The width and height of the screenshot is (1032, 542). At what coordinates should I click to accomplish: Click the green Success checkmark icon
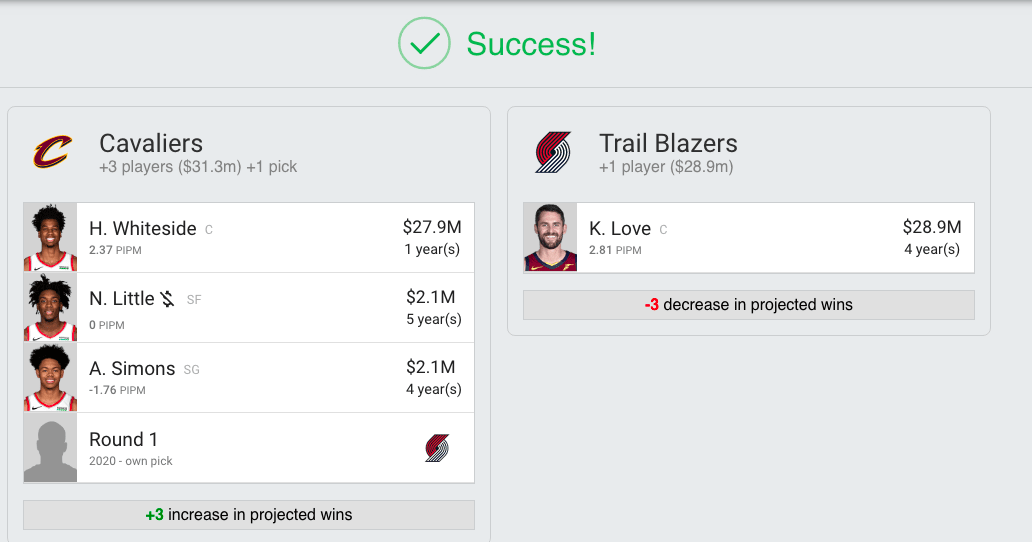(x=424, y=43)
